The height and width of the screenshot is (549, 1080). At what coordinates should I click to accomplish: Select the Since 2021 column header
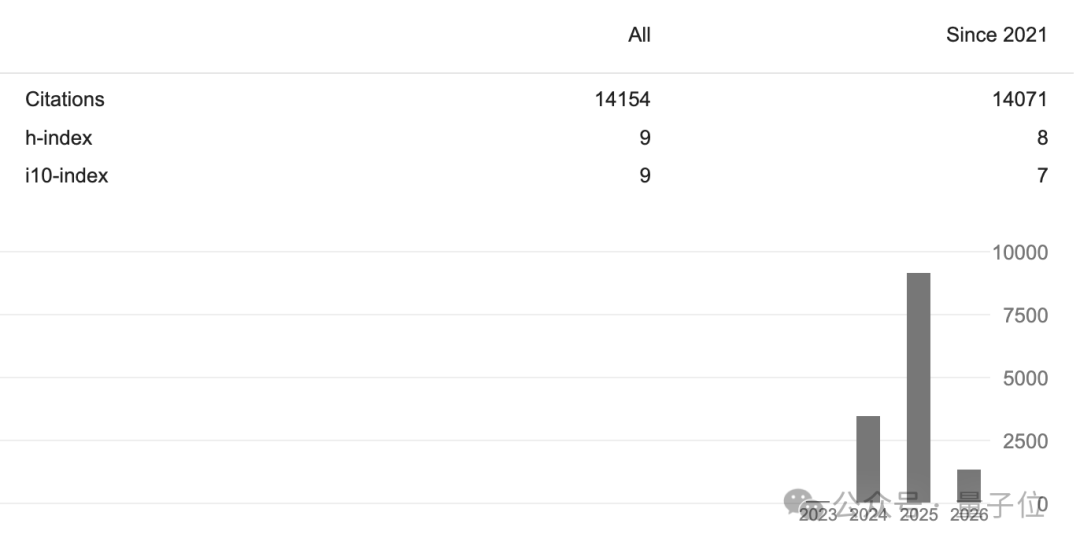[996, 35]
